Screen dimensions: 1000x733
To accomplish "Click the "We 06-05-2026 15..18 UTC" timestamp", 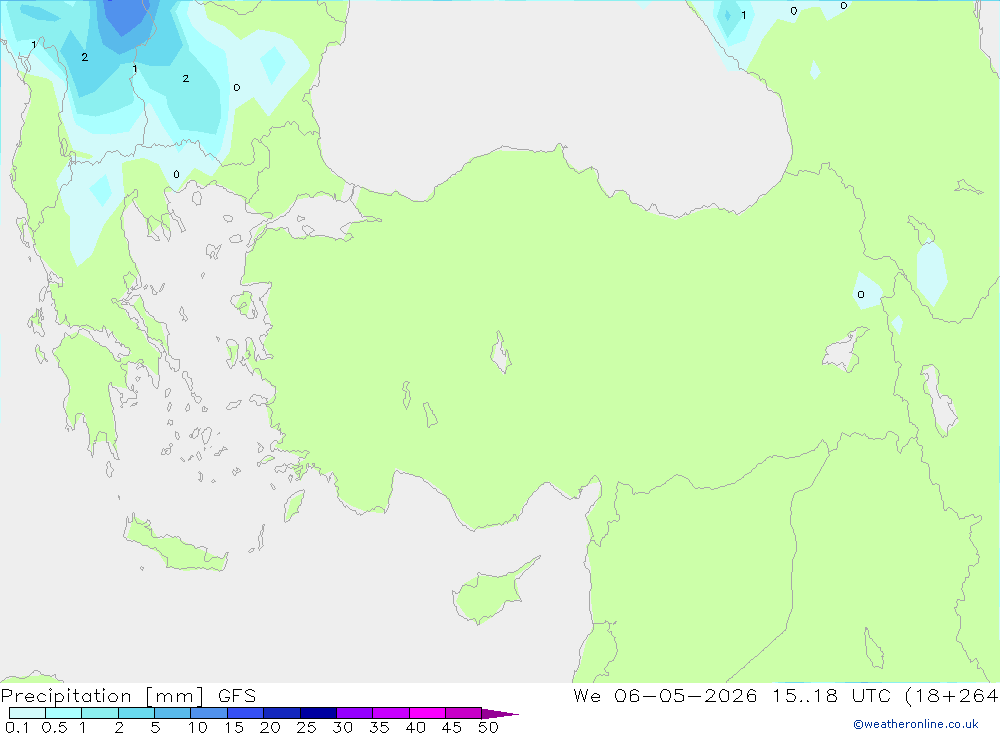I will (732, 695).
